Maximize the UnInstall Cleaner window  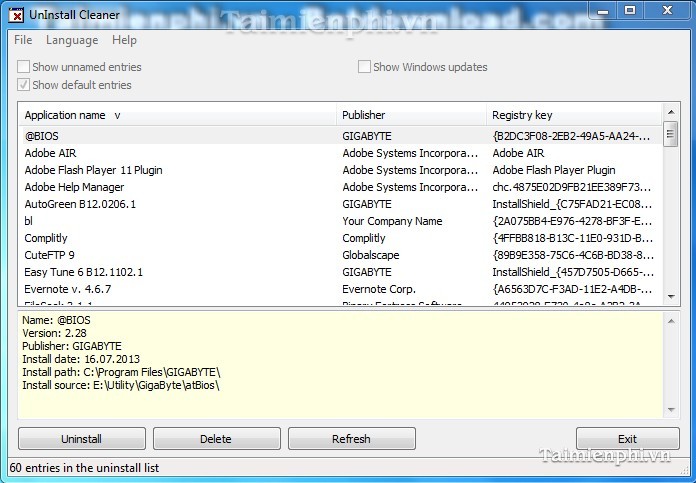pos(629,11)
